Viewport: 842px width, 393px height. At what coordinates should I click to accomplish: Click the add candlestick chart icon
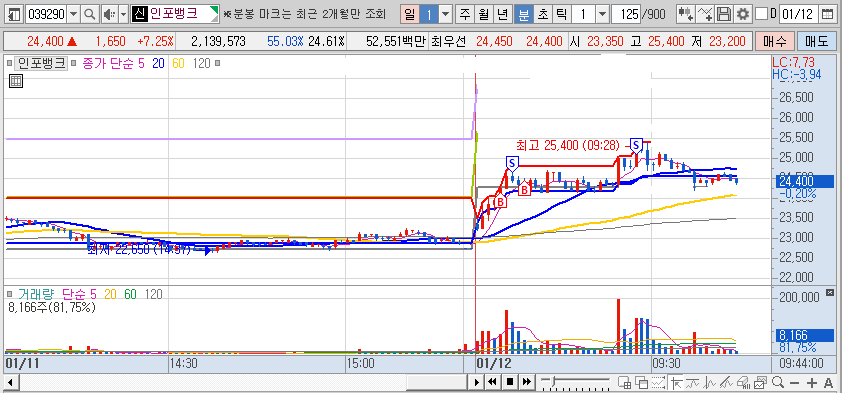click(686, 13)
